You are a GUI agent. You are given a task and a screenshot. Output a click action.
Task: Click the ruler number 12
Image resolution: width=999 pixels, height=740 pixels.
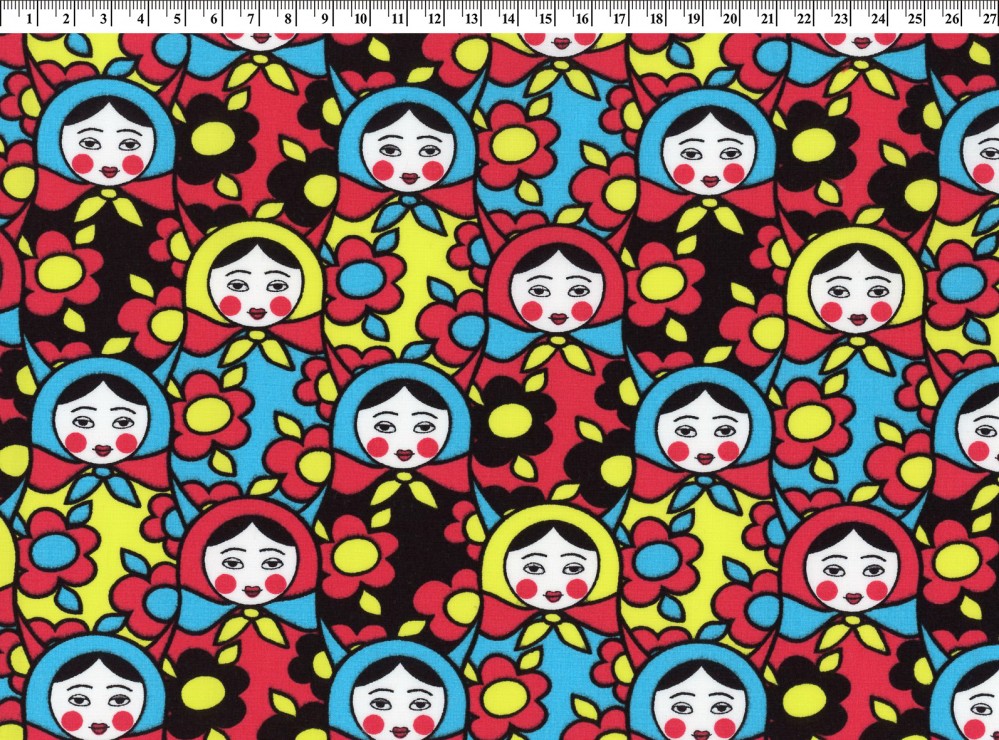pyautogui.click(x=434, y=19)
